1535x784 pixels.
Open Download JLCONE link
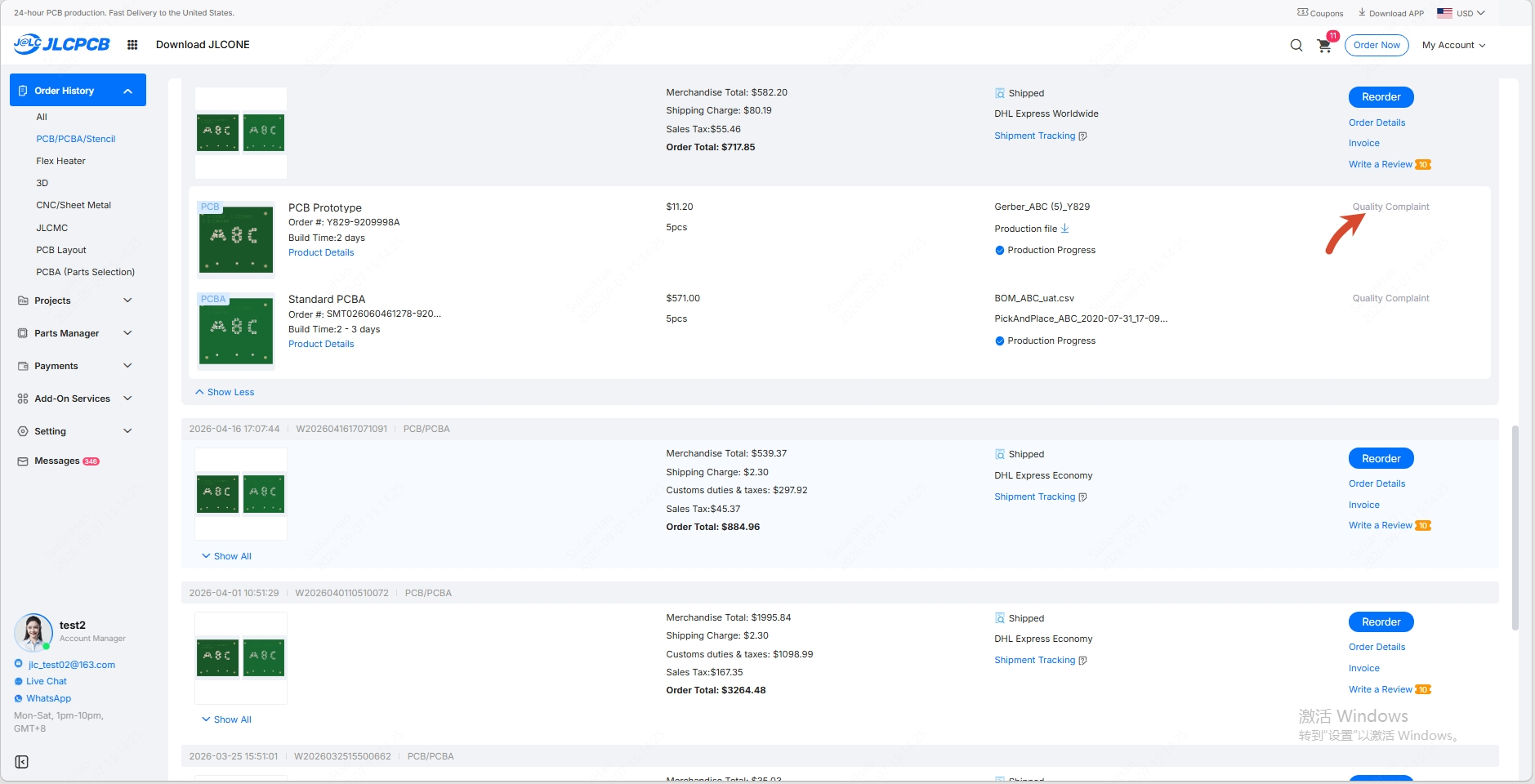tap(203, 45)
